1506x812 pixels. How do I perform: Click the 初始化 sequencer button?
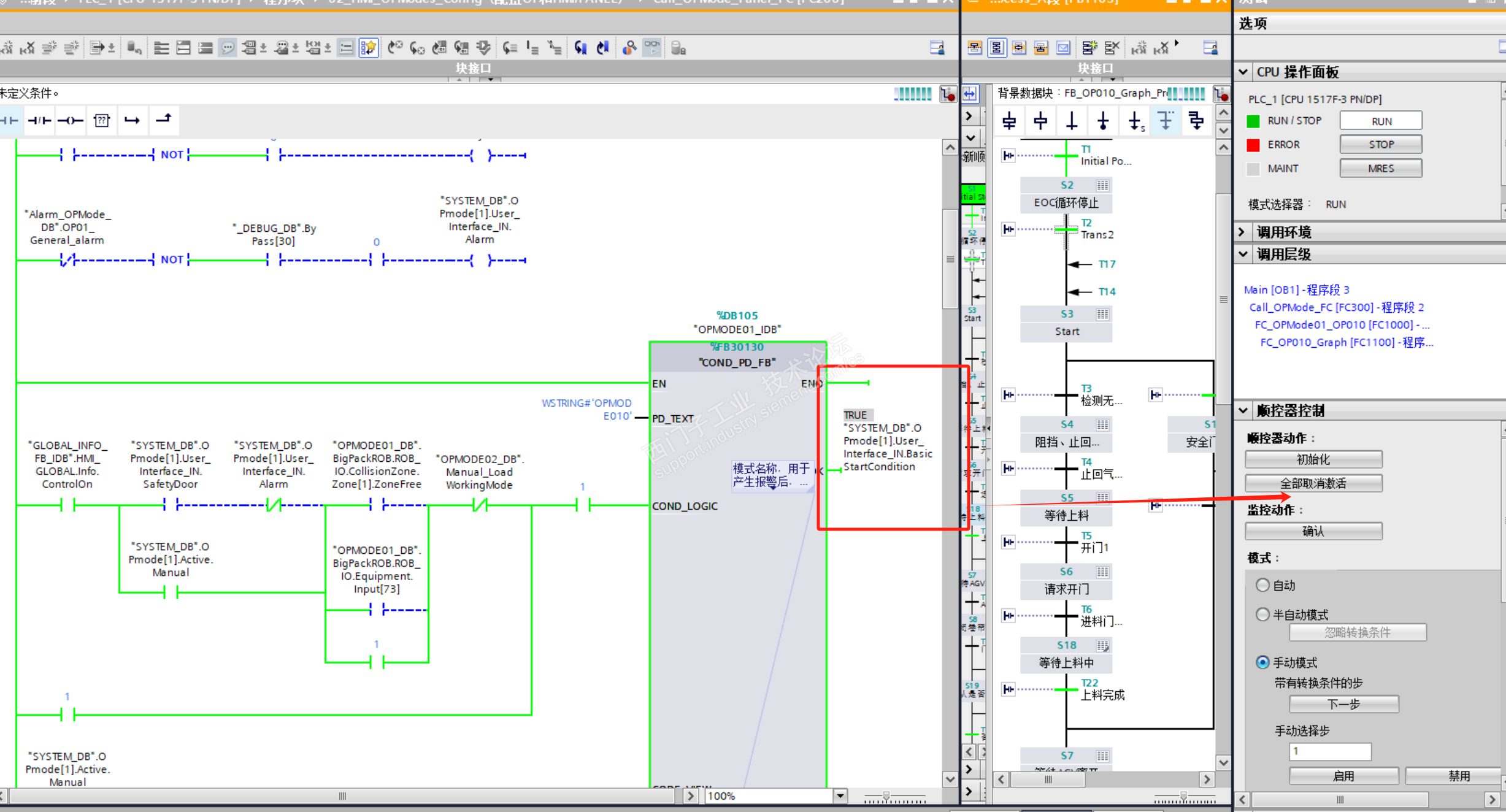tap(1313, 459)
